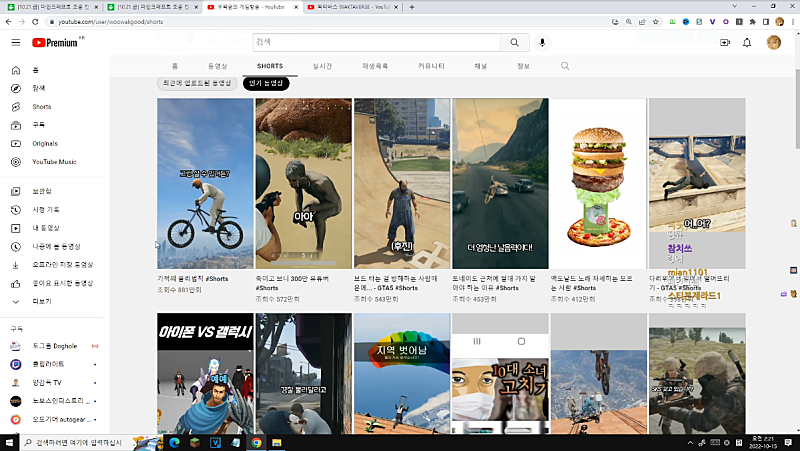
Task: Switch to the Videos channel tab
Action: tap(217, 66)
